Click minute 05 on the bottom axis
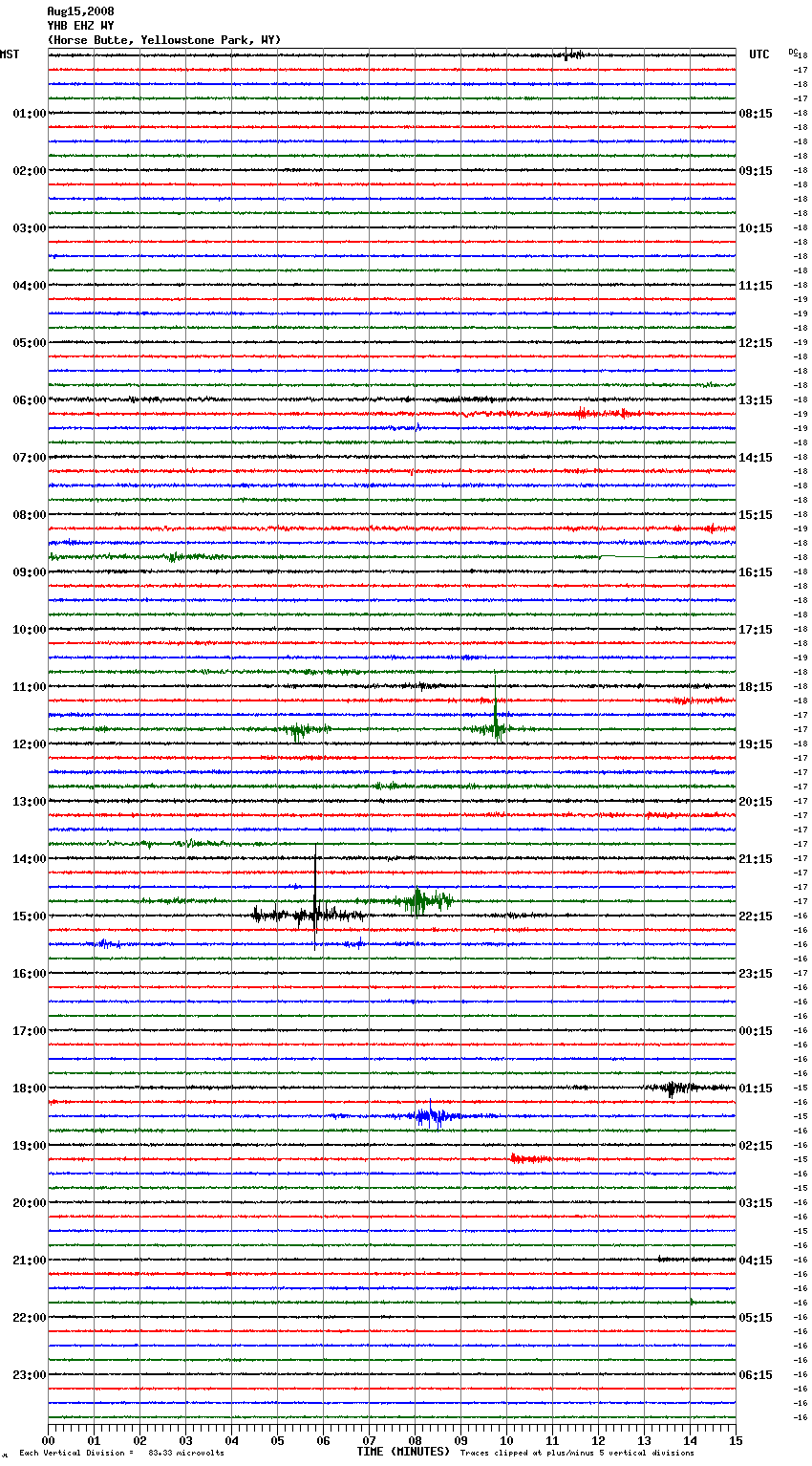The height and width of the screenshot is (1466, 812). 277,1440
